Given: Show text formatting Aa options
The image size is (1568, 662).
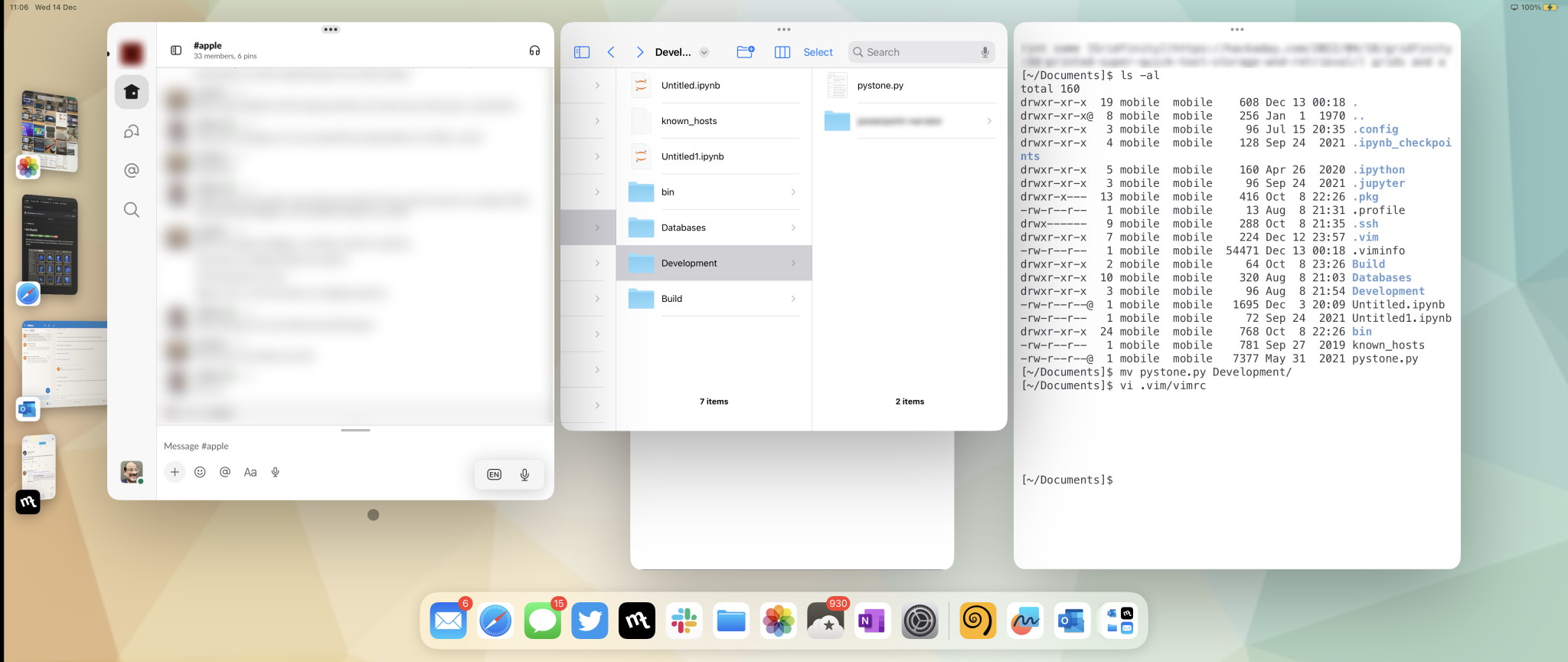Looking at the screenshot, I should pos(250,472).
